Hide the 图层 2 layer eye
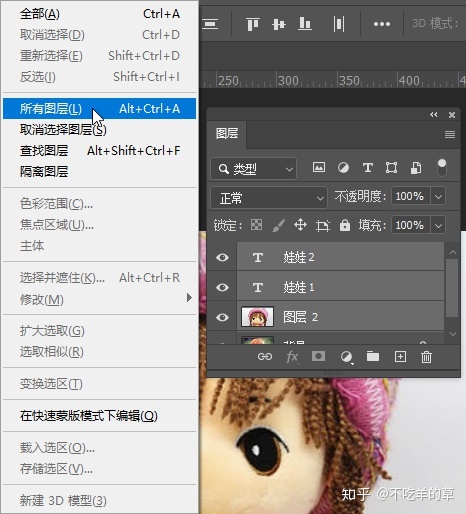This screenshot has width=466, height=514. point(222,317)
